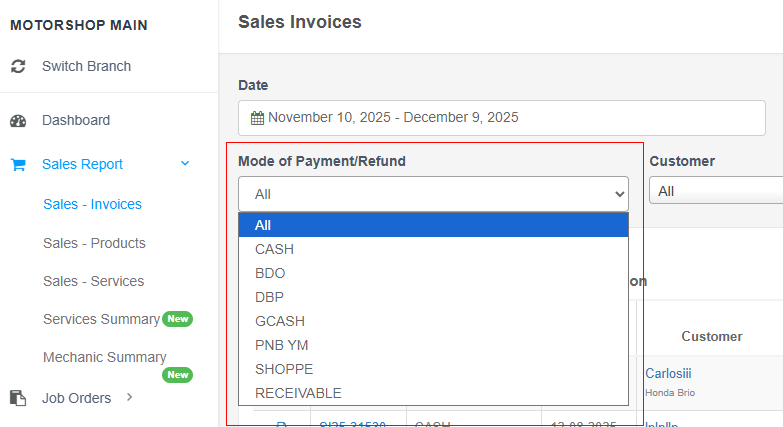Expand the Job Orders submenu arrow
This screenshot has width=783, height=427.
tap(129, 398)
